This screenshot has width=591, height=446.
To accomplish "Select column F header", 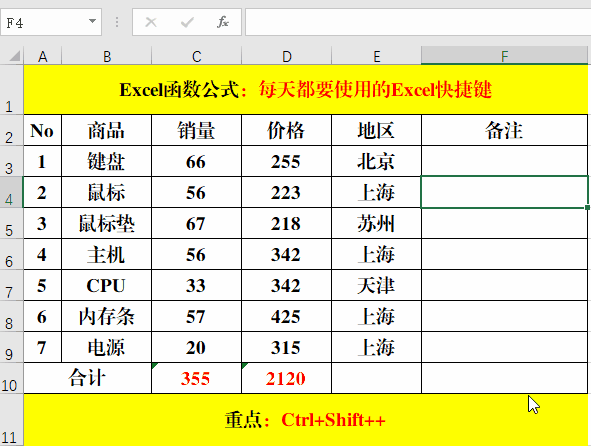I will [x=504, y=56].
